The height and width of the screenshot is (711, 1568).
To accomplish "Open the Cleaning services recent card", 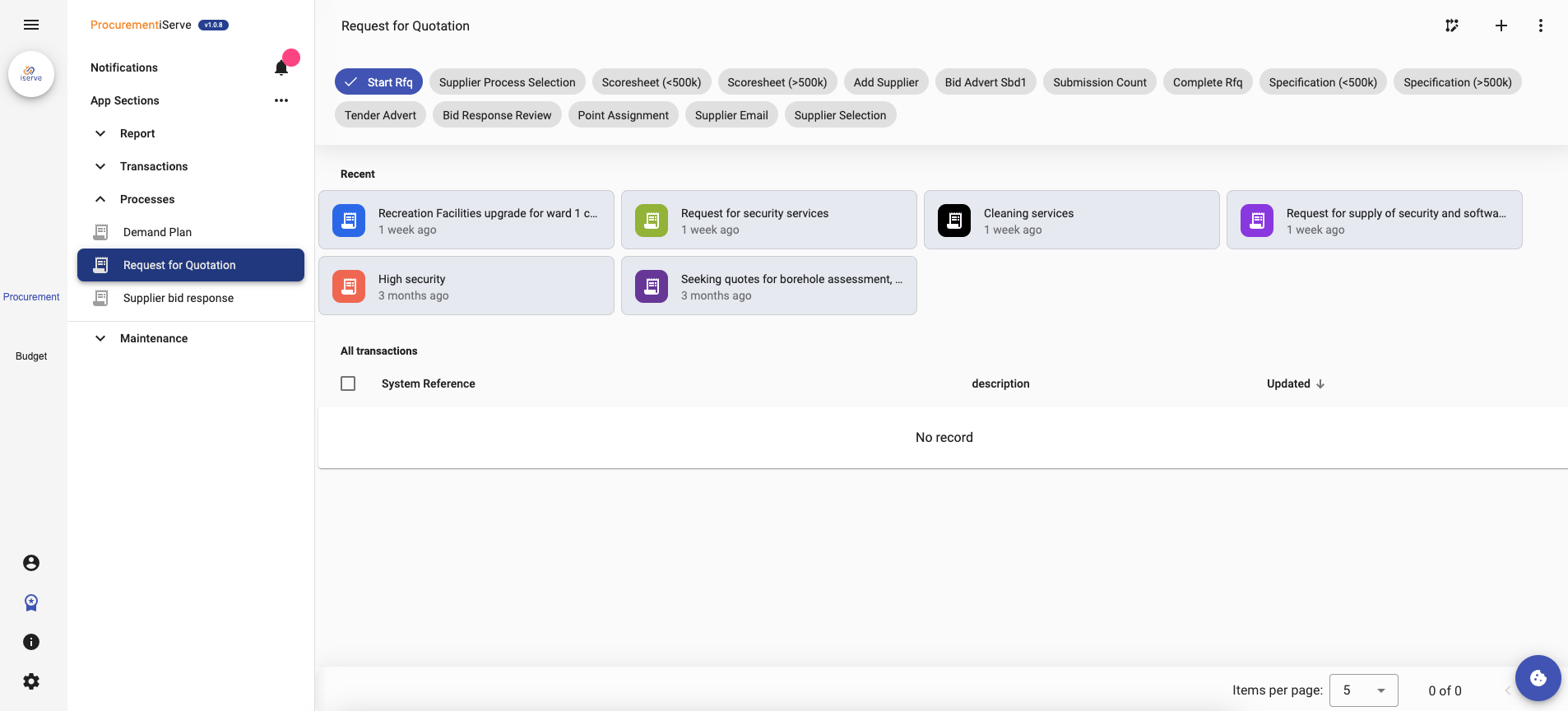I will pyautogui.click(x=1071, y=221).
